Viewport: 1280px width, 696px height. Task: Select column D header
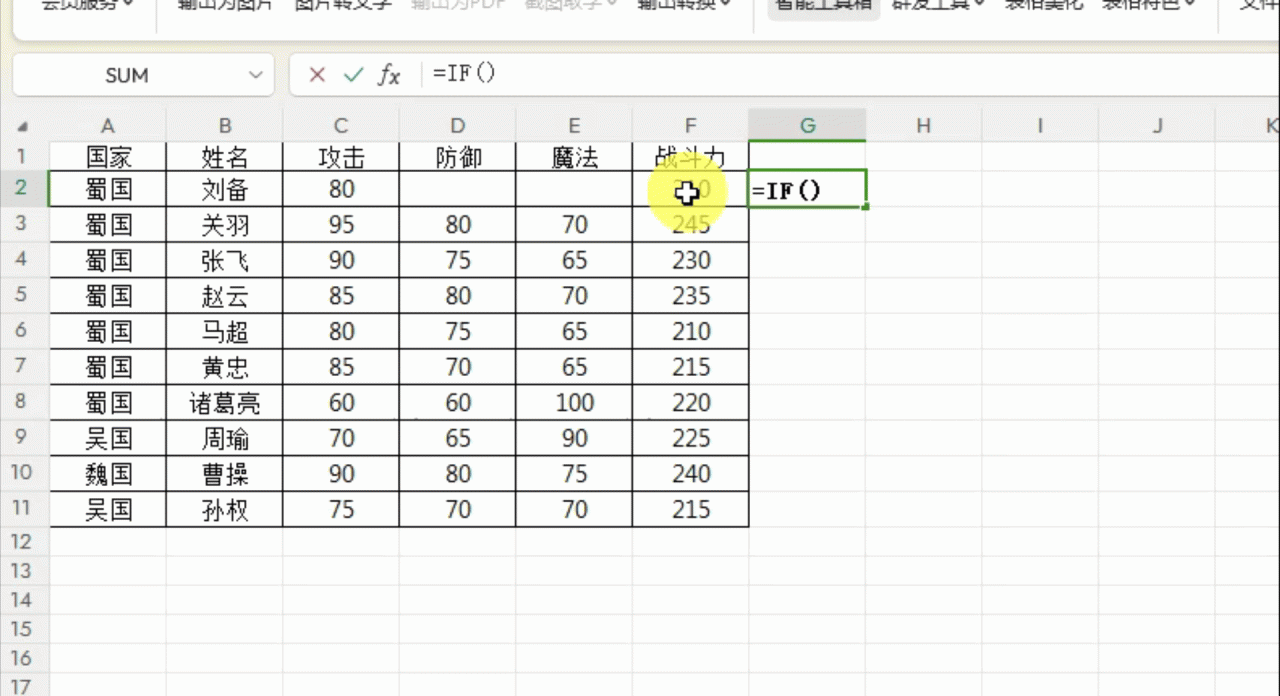(458, 126)
